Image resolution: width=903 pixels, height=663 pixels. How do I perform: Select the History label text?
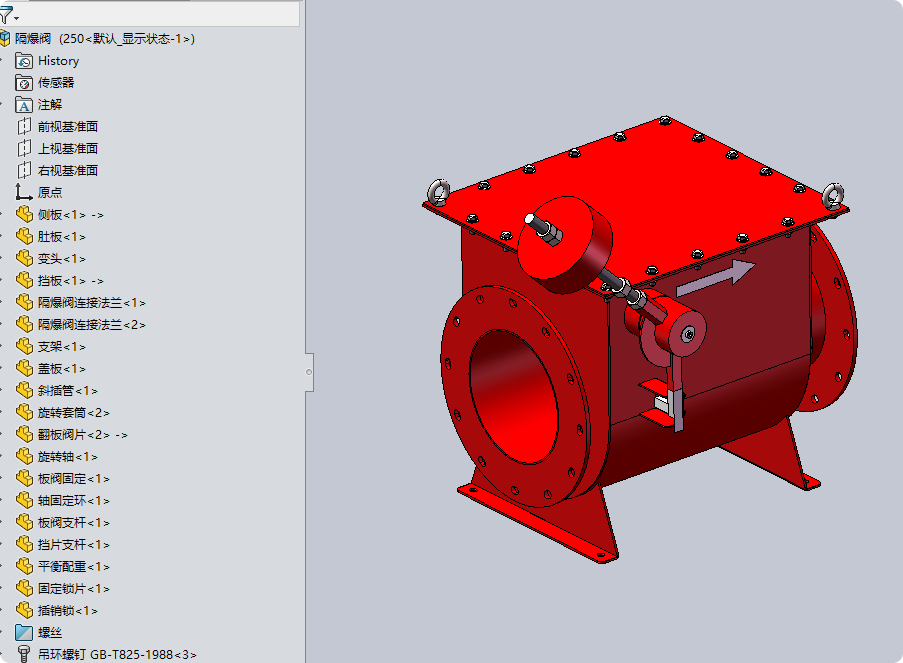pos(58,60)
